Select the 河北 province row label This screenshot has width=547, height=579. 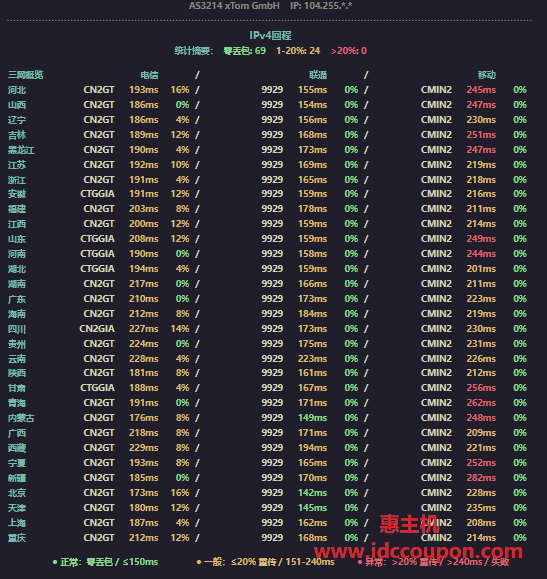coord(17,90)
